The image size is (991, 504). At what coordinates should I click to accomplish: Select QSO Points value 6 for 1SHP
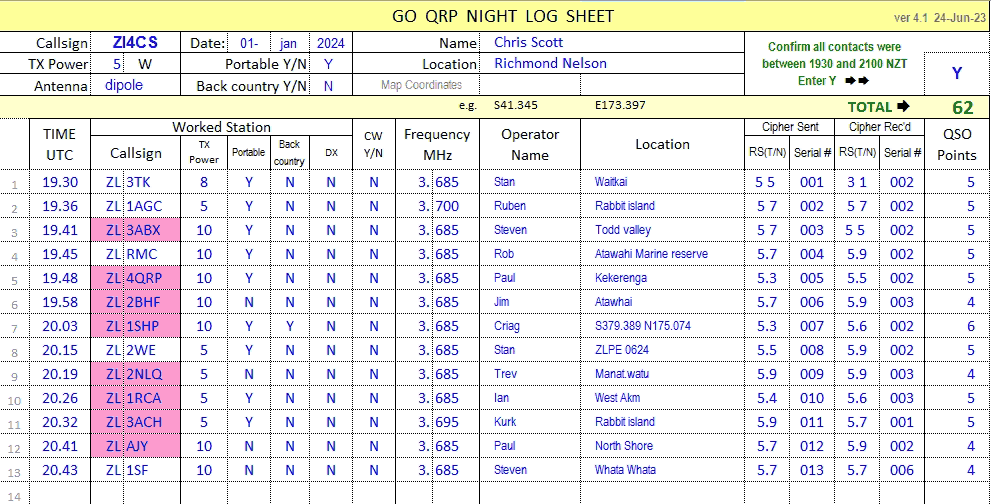point(957,326)
